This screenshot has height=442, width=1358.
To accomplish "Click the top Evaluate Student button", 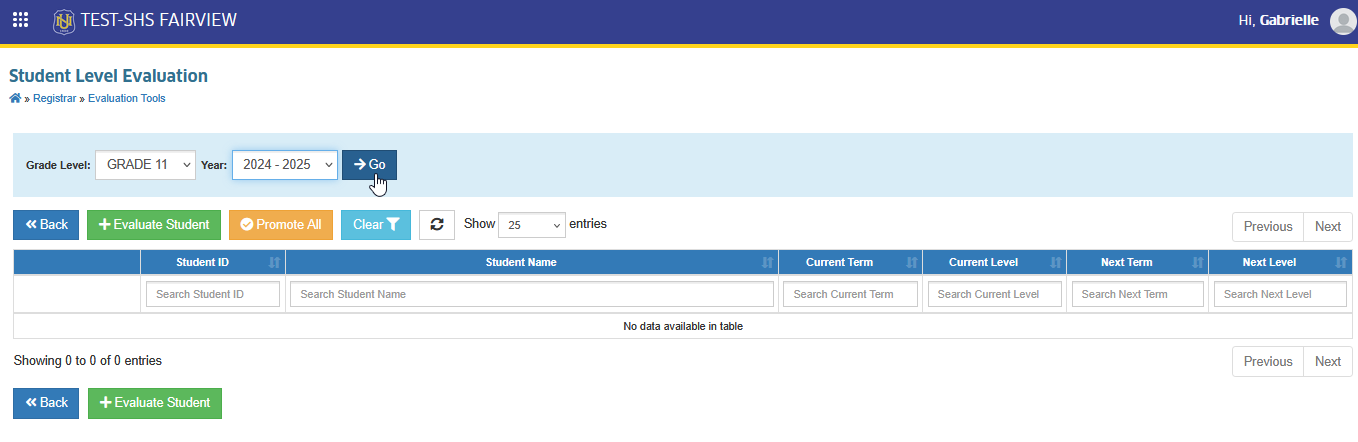I will 154,225.
